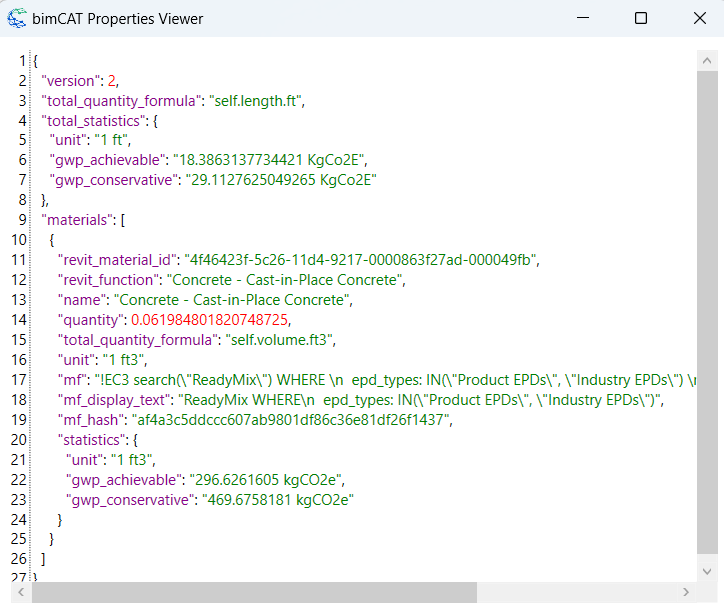Click the "materials" key on line 9
This screenshot has height=610, width=724.
78,220
